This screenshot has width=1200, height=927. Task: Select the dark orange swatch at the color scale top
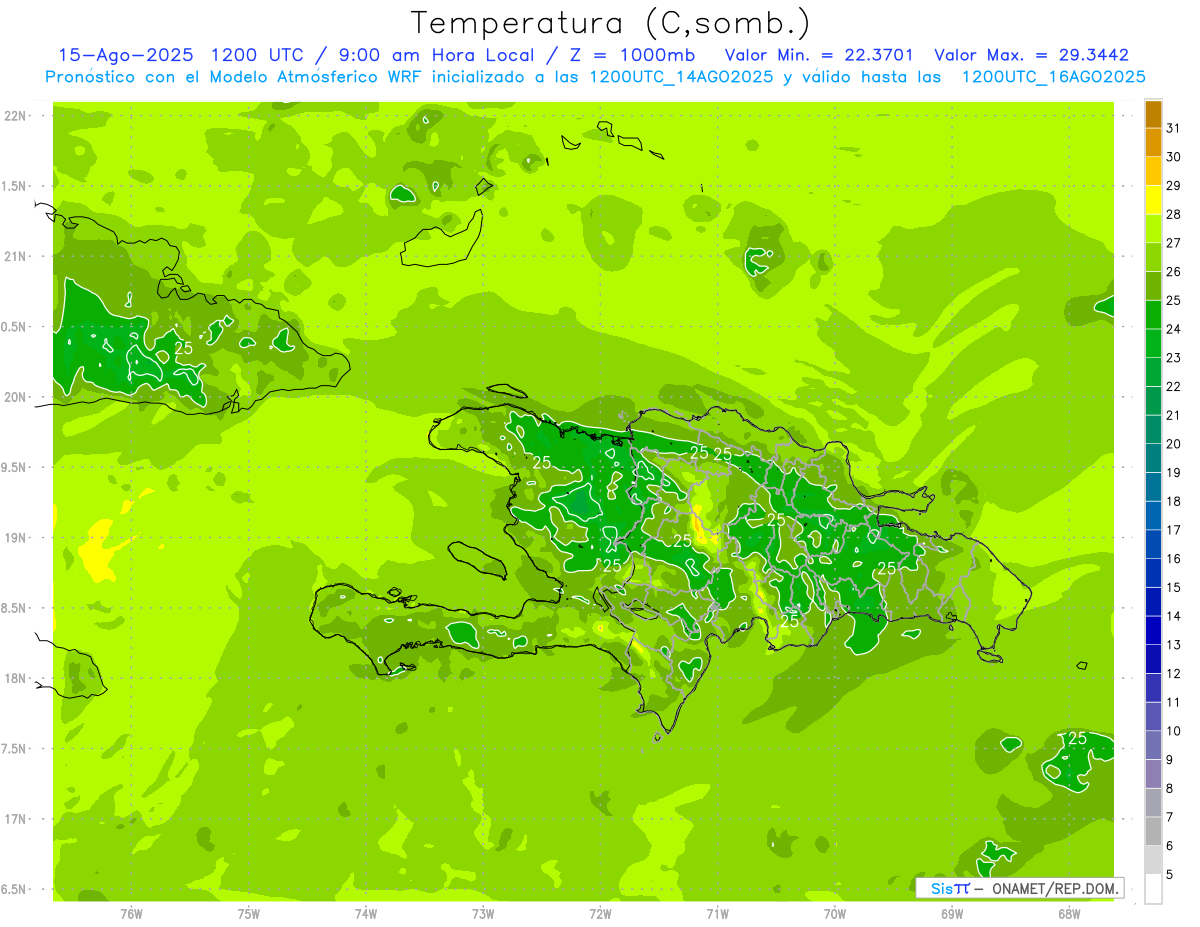(x=1153, y=114)
